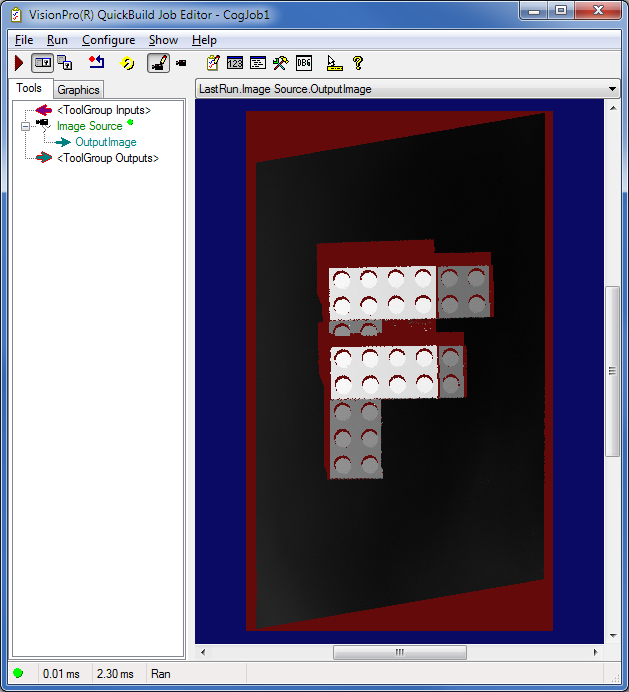Collapse the Image Source tree node
The width and height of the screenshot is (629, 692).
point(26,126)
